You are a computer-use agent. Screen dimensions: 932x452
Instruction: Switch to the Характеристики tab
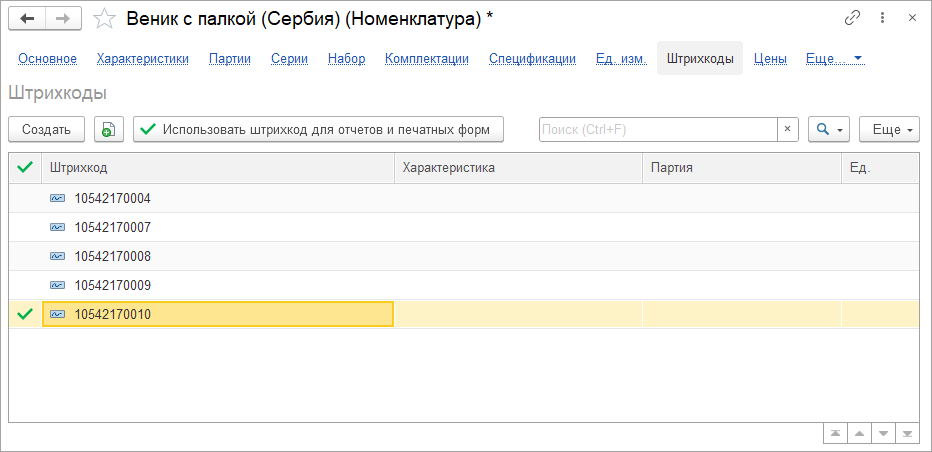[143, 58]
